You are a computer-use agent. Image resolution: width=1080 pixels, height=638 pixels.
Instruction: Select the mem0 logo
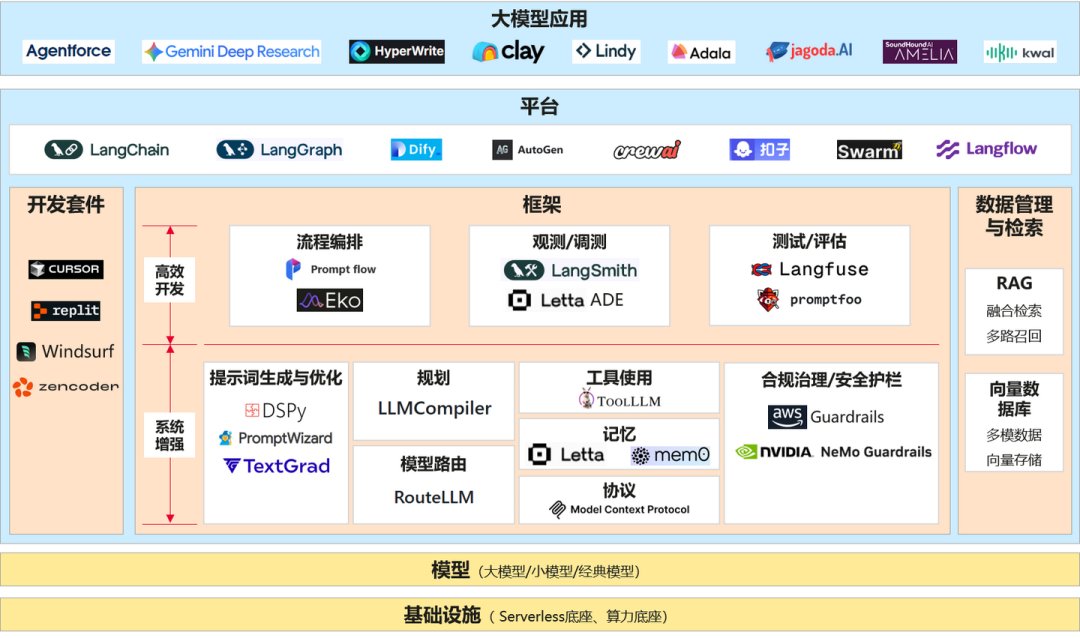pyautogui.click(x=670, y=455)
